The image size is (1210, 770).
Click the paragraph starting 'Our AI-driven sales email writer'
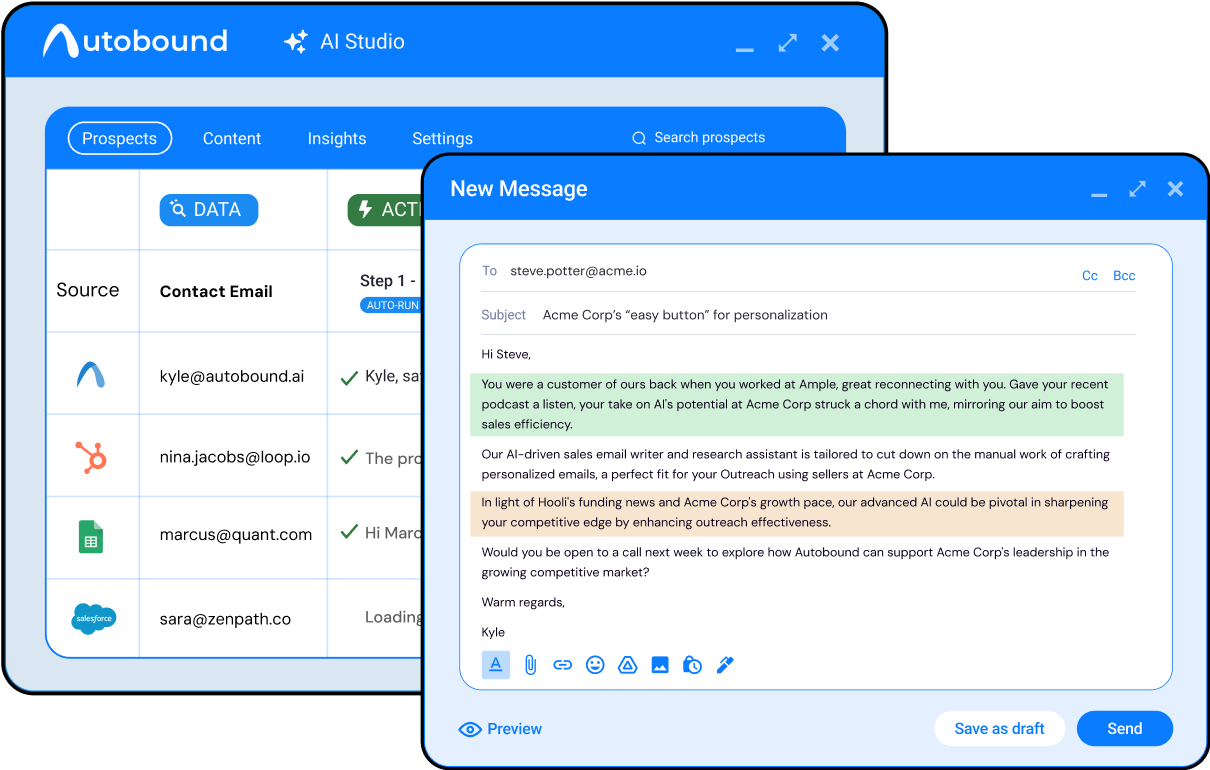click(x=796, y=464)
